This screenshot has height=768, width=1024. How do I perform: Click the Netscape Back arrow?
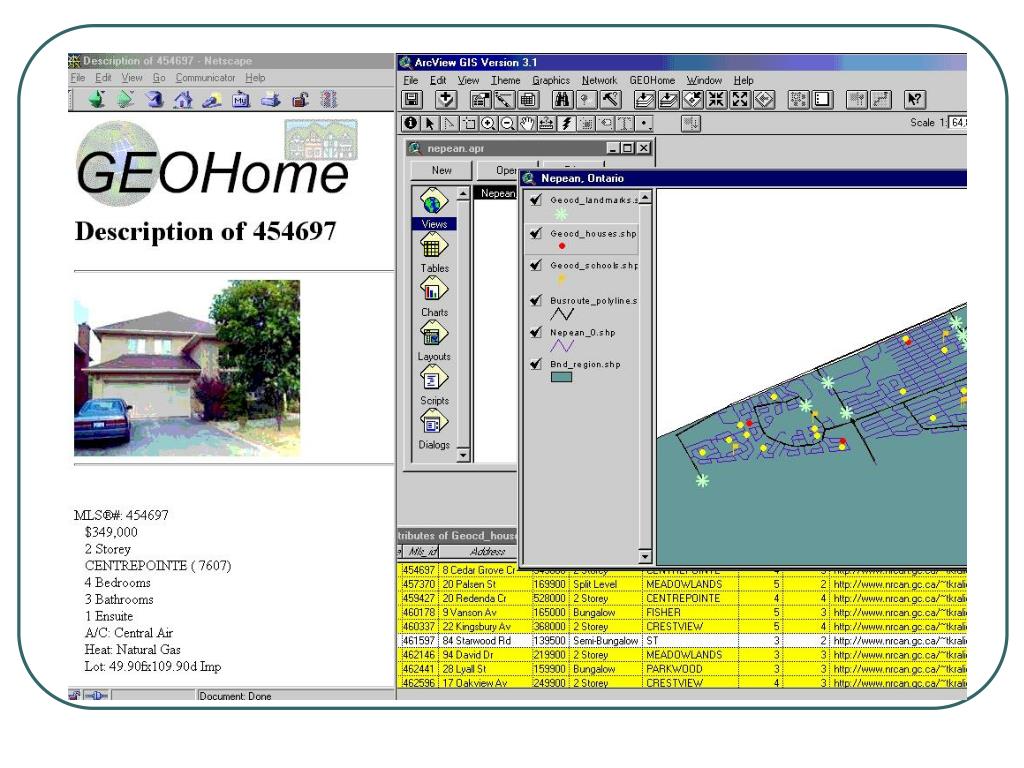(97, 99)
